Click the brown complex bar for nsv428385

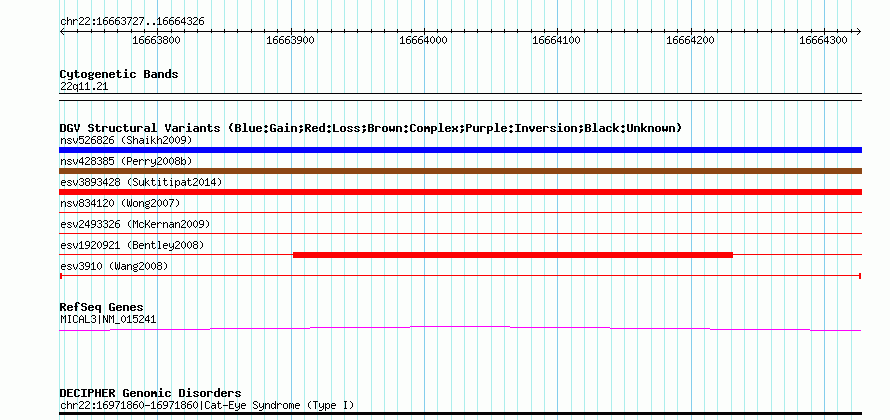[x=460, y=171]
